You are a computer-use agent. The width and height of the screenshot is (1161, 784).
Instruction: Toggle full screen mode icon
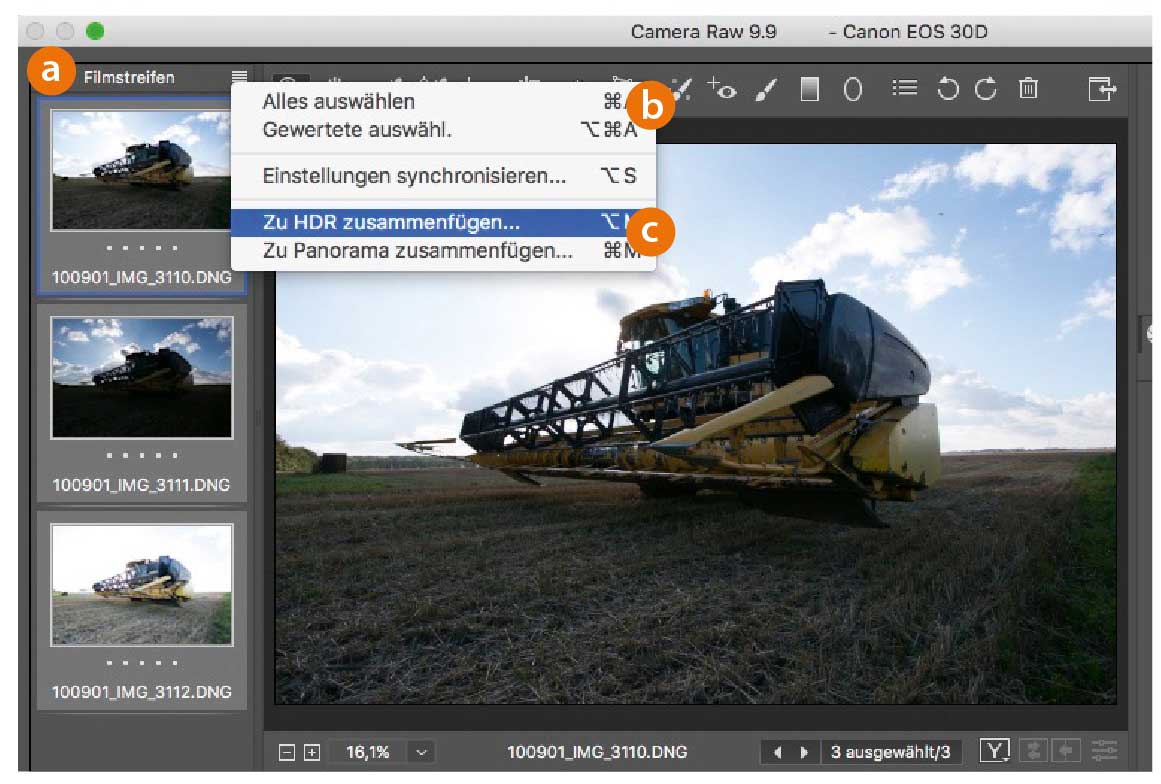(x=1100, y=90)
